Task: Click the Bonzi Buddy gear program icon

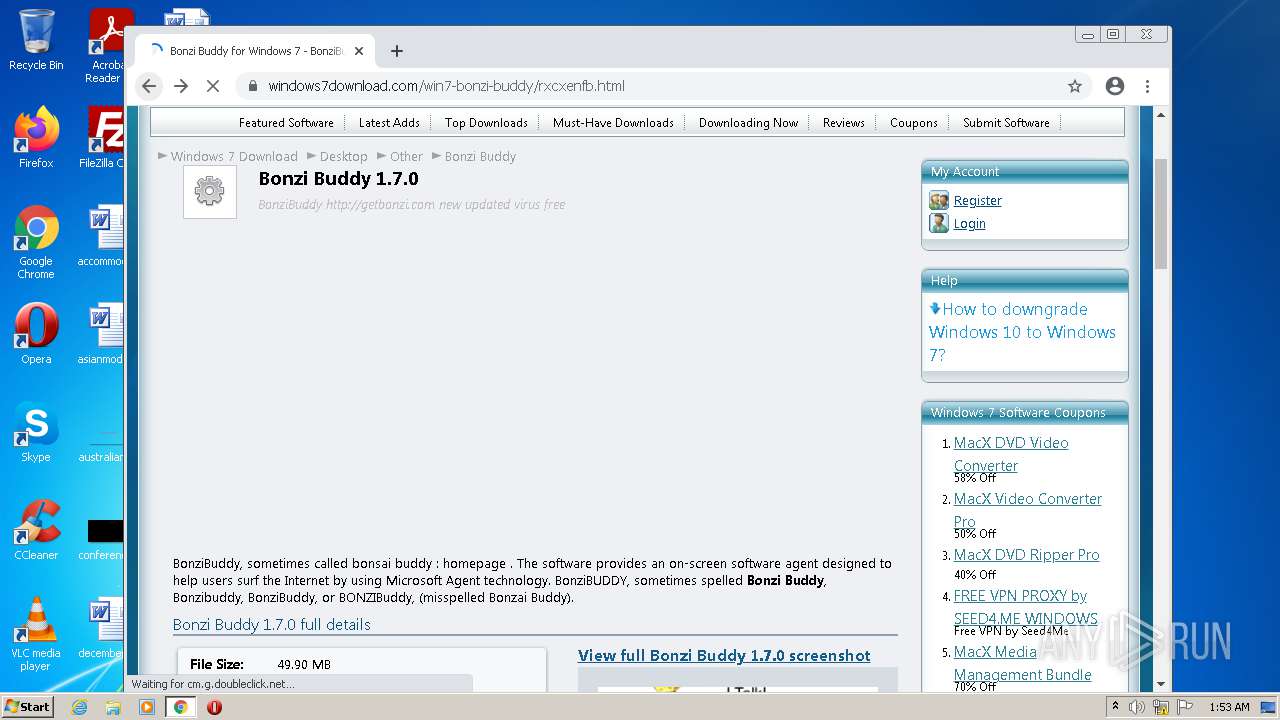Action: tap(210, 191)
